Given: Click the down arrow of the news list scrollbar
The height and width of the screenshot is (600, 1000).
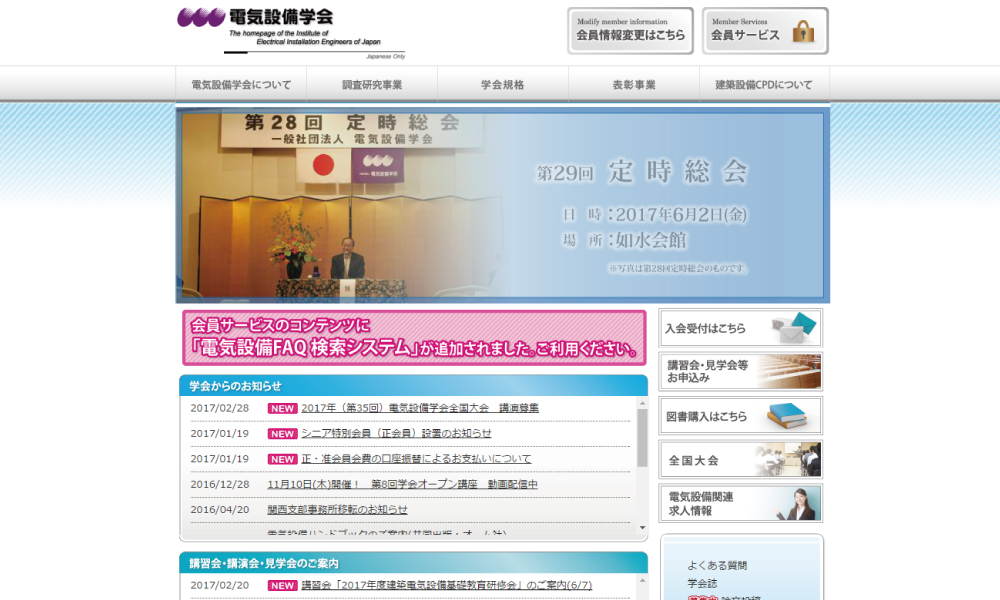Looking at the screenshot, I should pyautogui.click(x=642, y=528).
